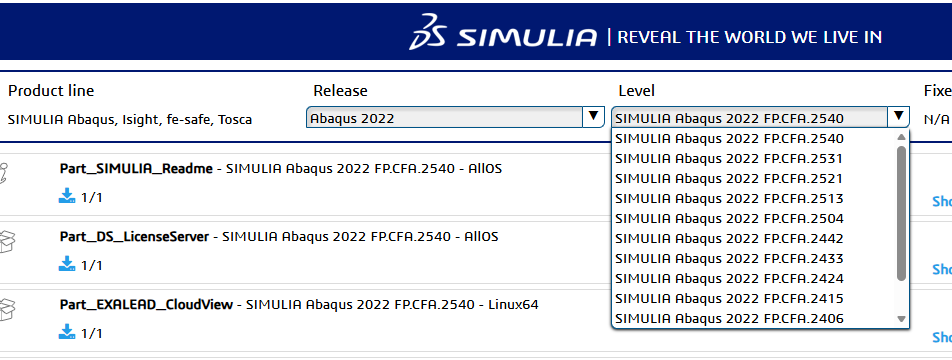
Task: Choose SIMULIA Abaqus 2022 FP.CFA.2433 option
Action: tap(754, 259)
